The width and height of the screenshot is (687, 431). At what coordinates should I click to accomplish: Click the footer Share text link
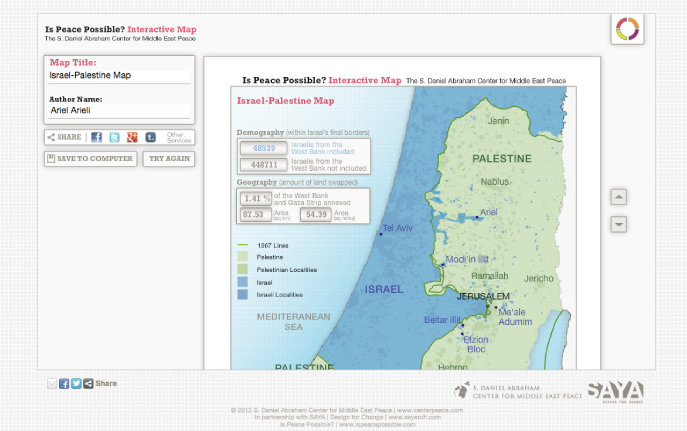pos(106,383)
